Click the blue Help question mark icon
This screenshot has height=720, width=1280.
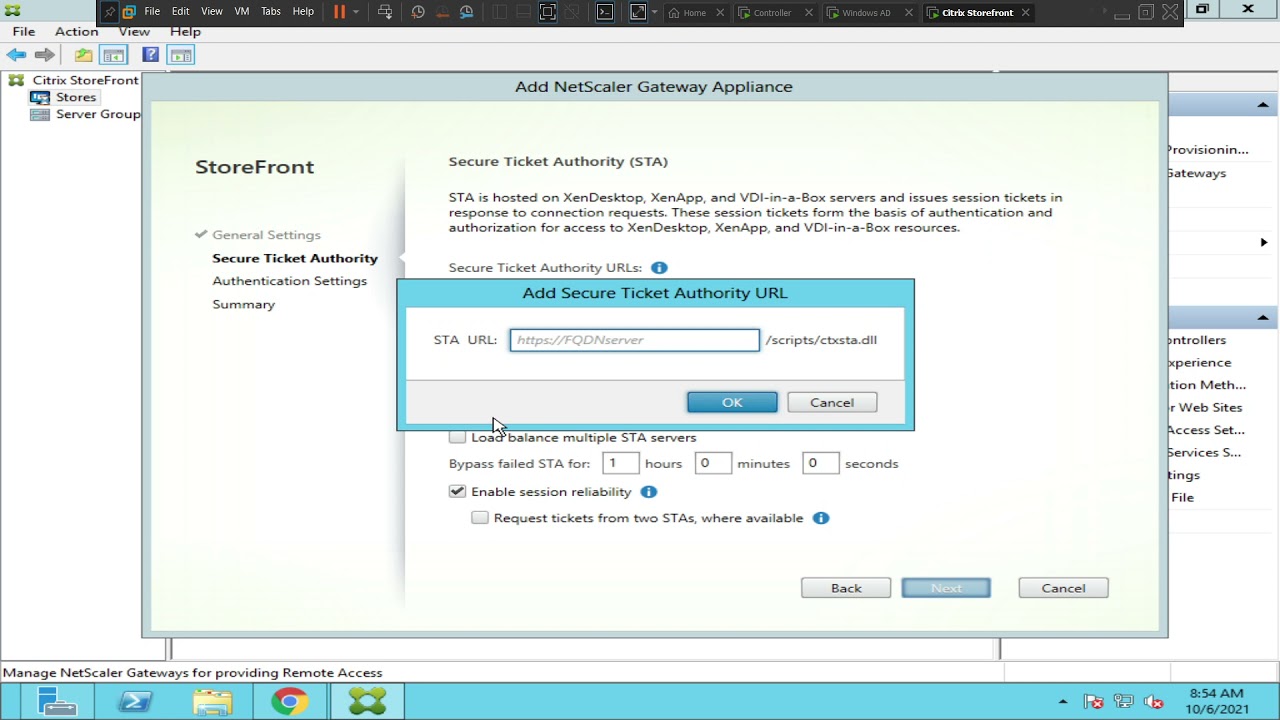click(x=150, y=55)
